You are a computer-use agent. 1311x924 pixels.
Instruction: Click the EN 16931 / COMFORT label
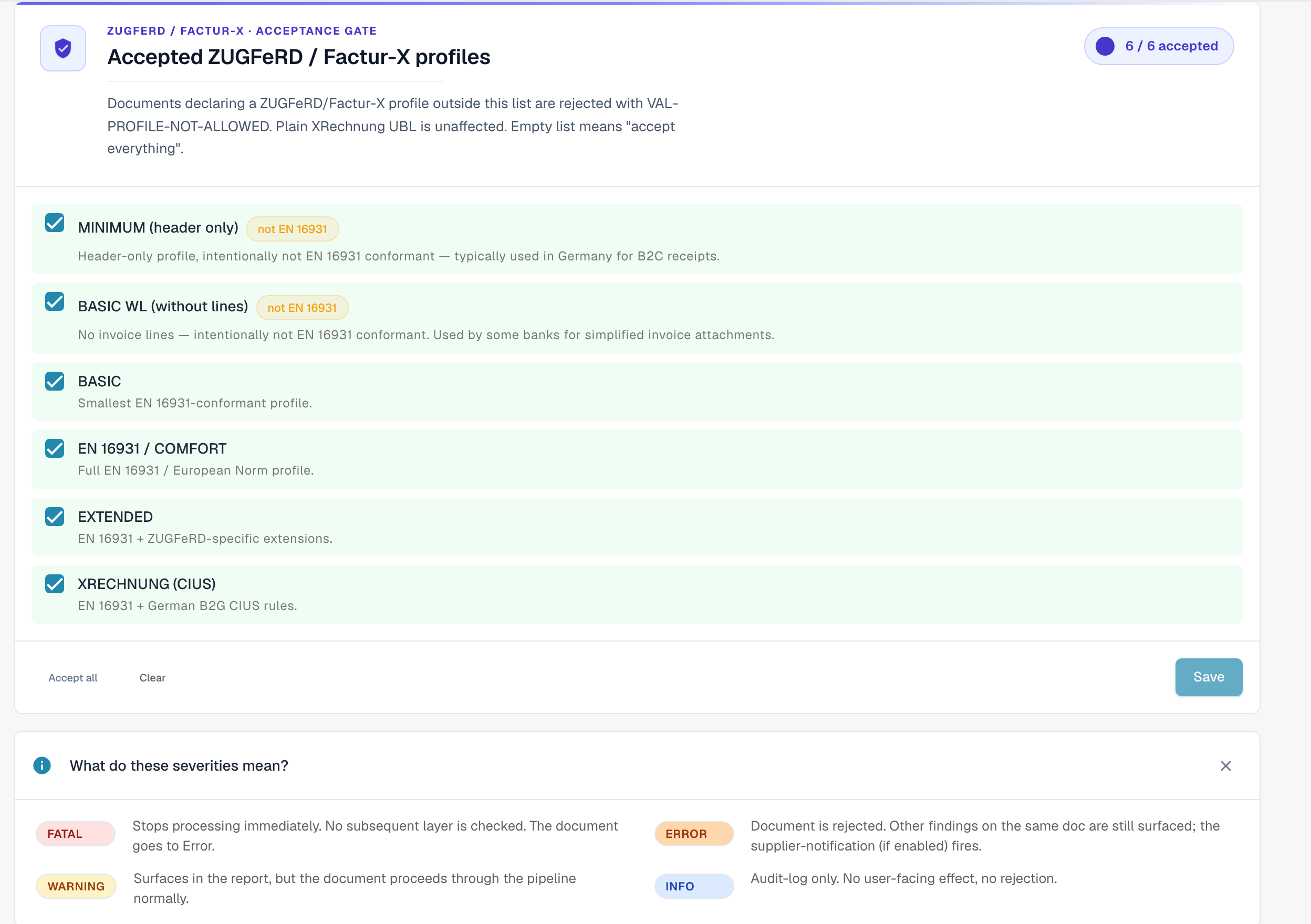pyautogui.click(x=152, y=448)
